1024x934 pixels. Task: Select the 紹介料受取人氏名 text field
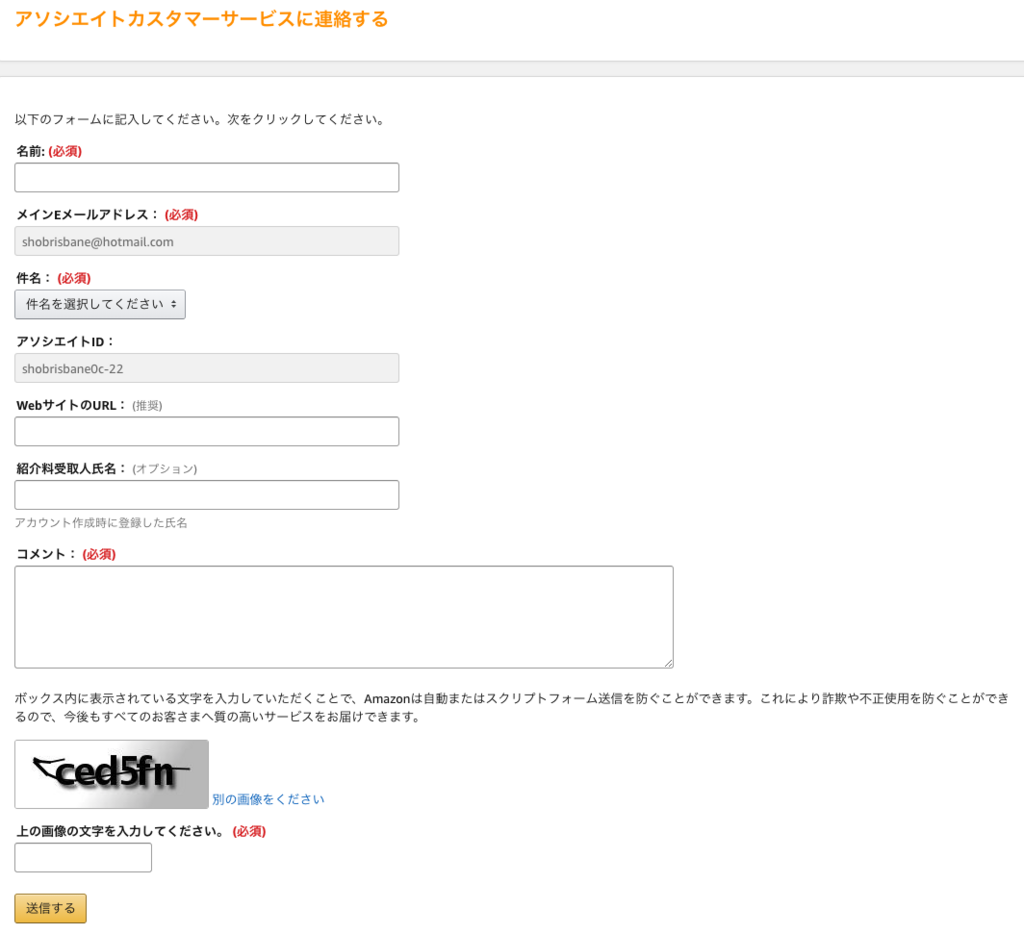pyautogui.click(x=206, y=495)
